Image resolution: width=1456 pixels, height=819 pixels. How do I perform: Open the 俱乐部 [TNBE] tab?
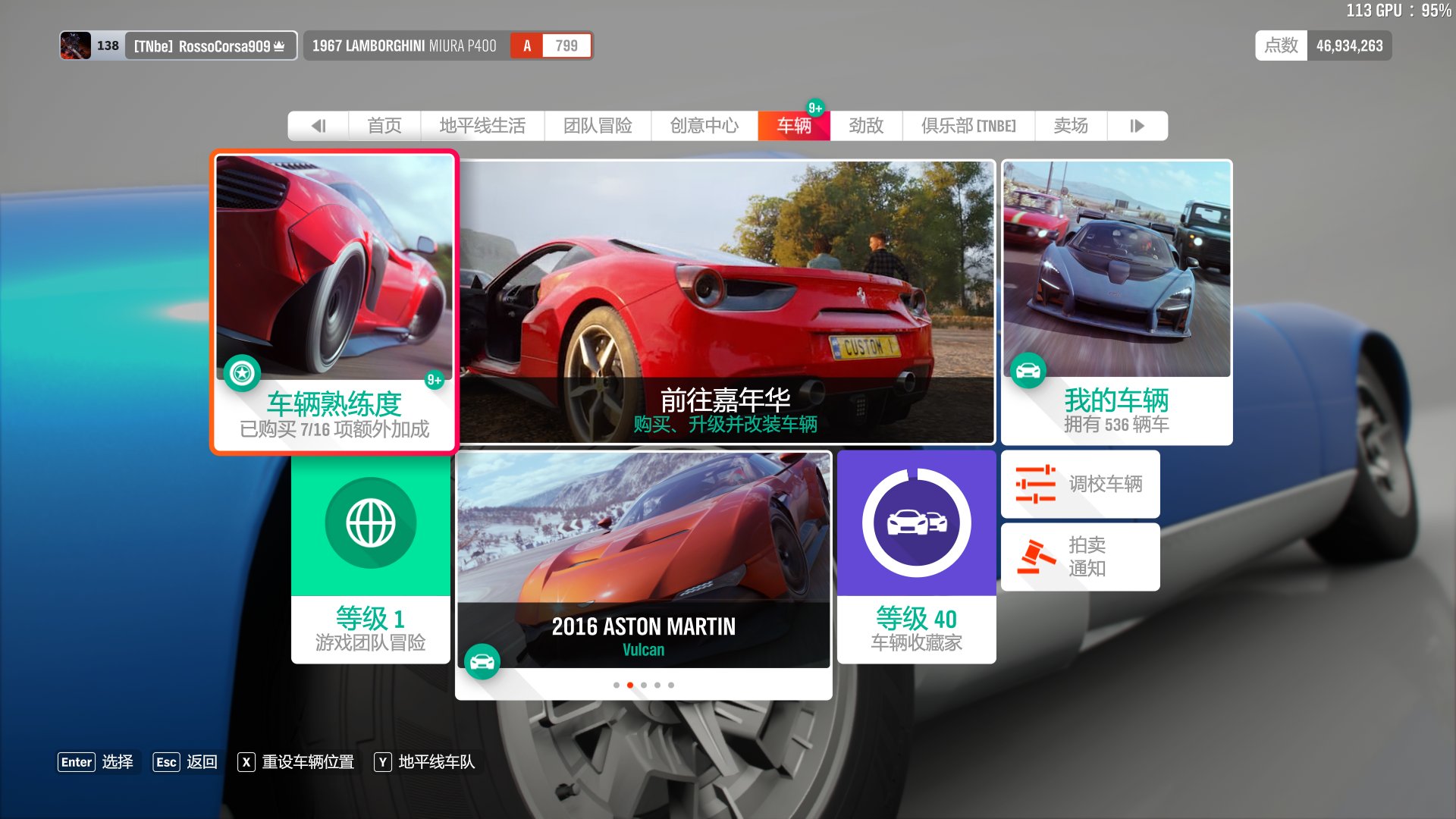point(968,126)
